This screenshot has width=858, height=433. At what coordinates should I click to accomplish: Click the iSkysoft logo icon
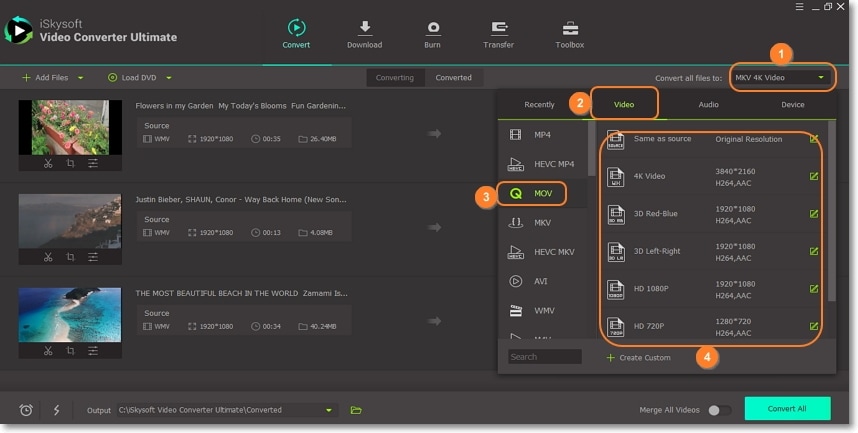[19, 31]
